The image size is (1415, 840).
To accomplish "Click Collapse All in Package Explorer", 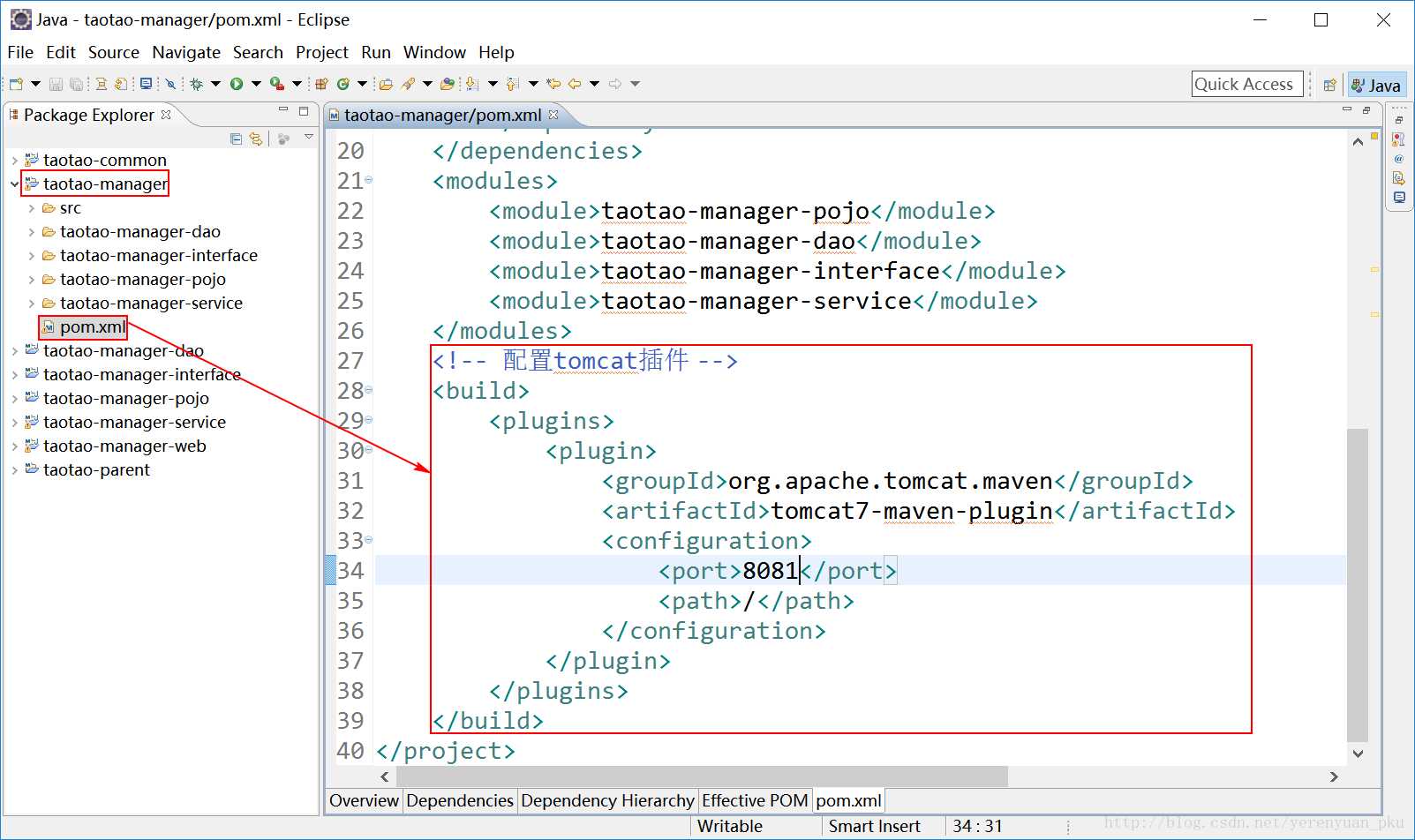I will [236, 139].
